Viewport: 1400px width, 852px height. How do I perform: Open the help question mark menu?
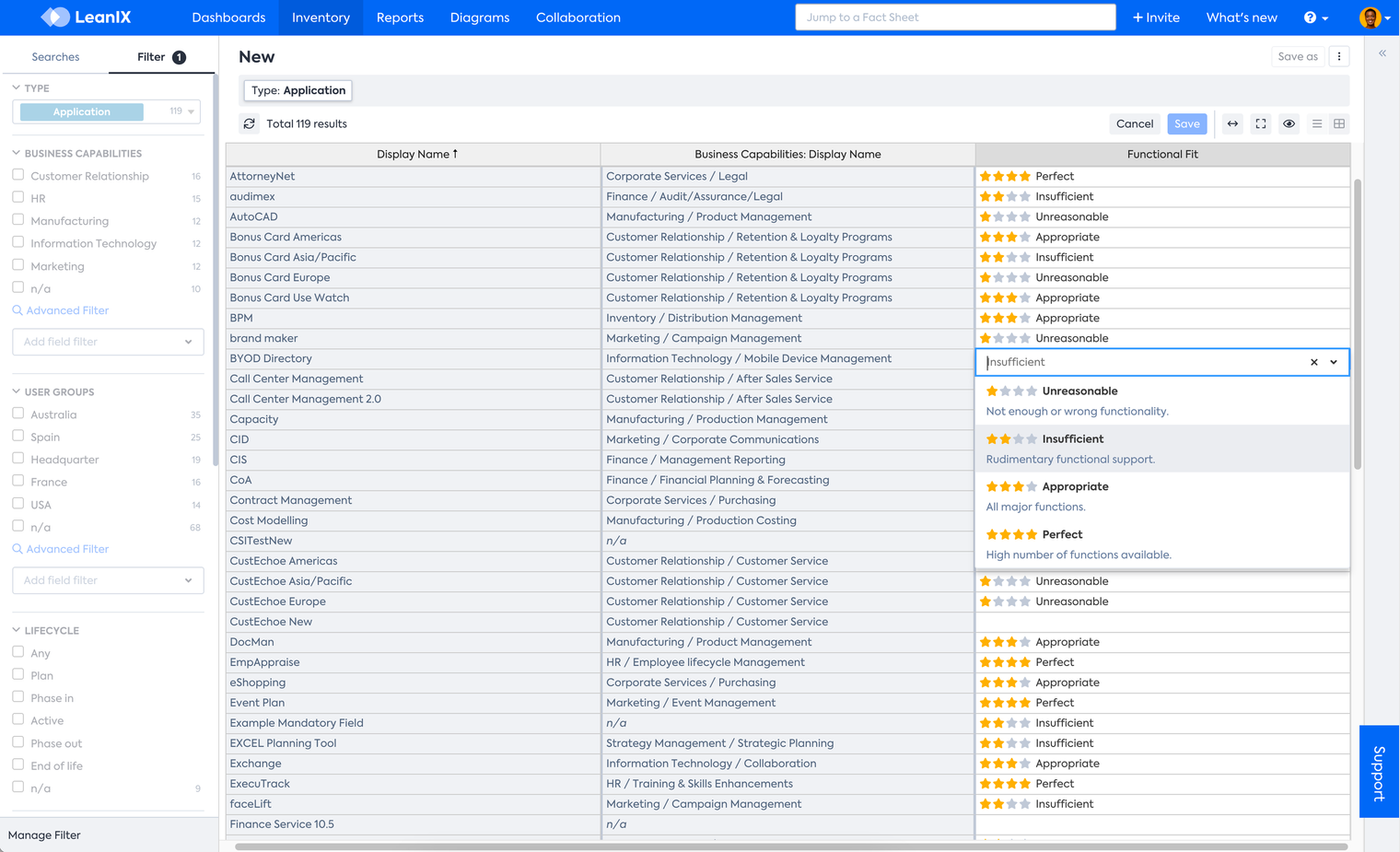(1315, 18)
